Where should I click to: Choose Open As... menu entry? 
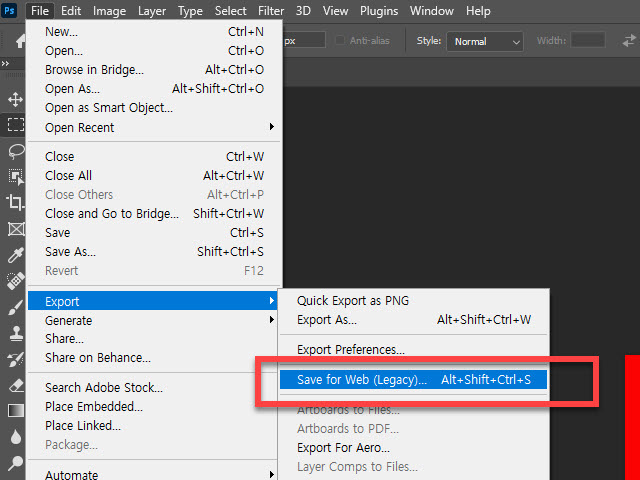click(x=154, y=89)
